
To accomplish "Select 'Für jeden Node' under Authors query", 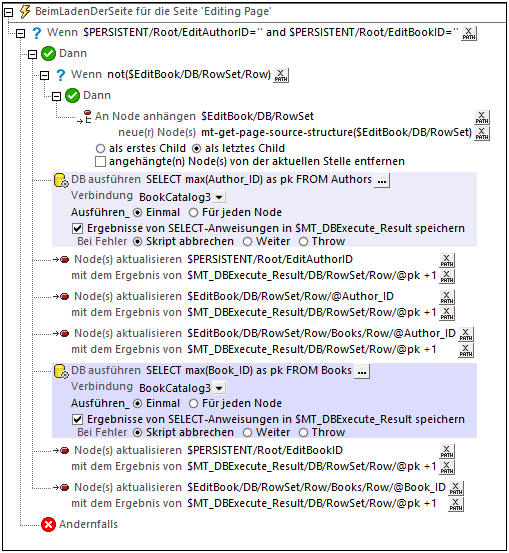I will coord(193,213).
